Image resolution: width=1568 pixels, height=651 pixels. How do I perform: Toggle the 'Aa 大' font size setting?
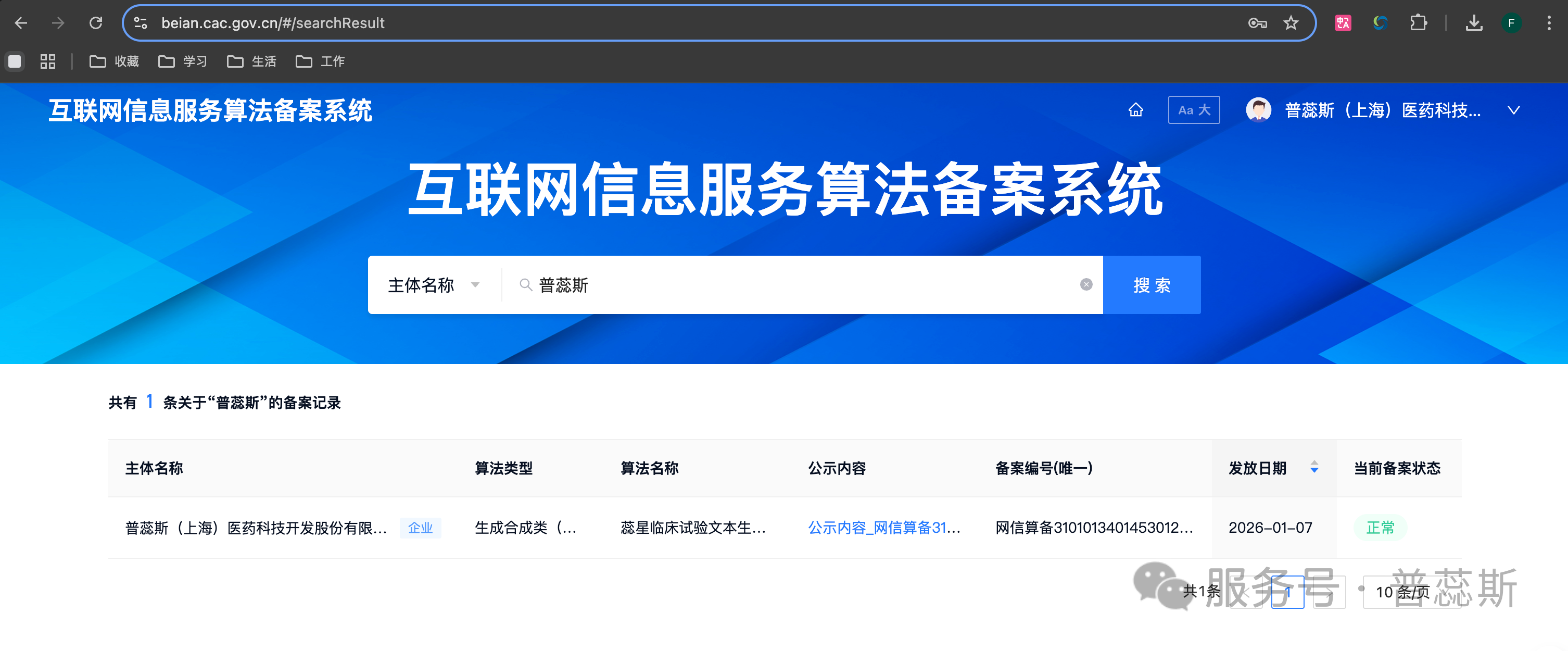click(1193, 109)
